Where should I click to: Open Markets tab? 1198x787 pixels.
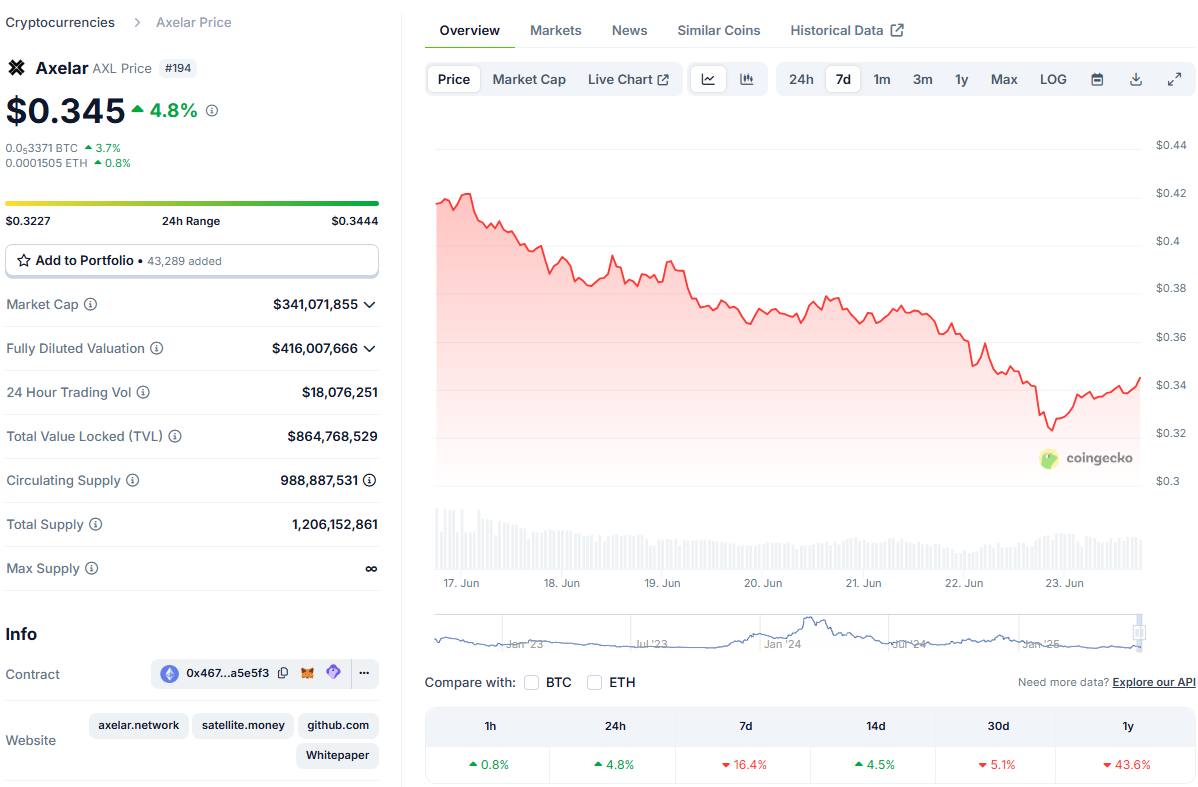coord(555,31)
